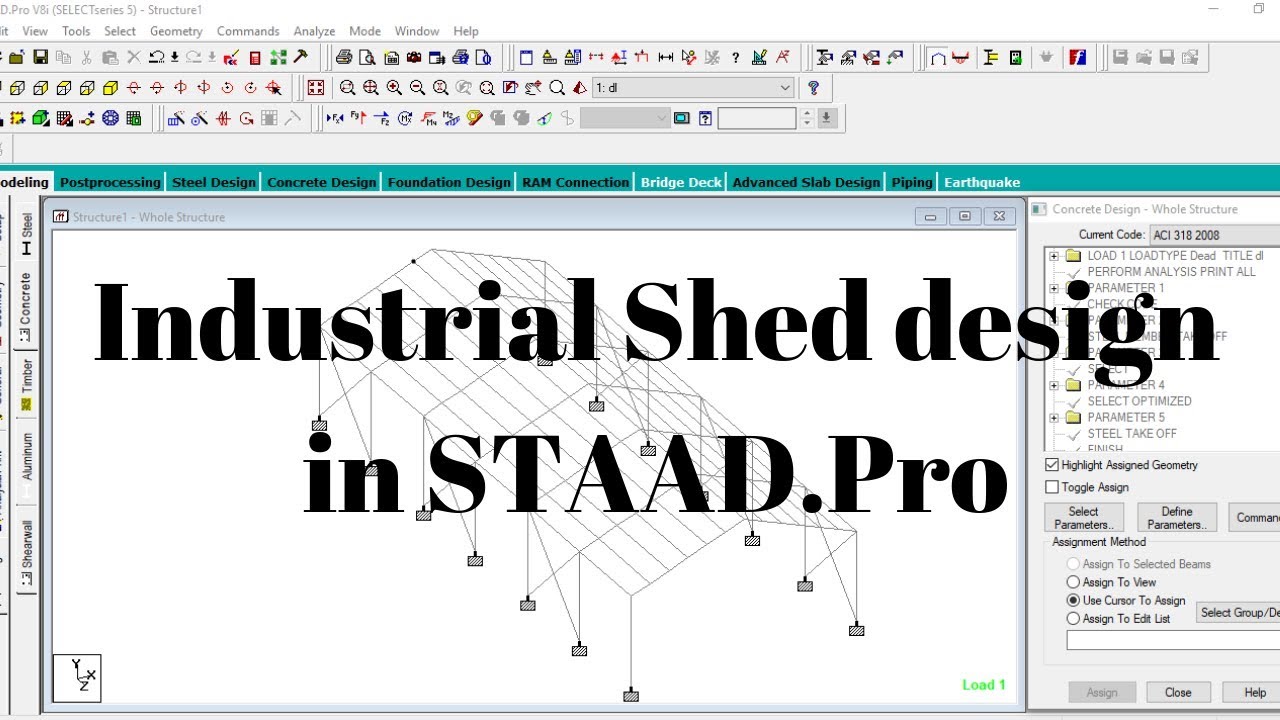The width and height of the screenshot is (1280, 720).
Task: Click the assignment list input field
Action: coord(1173,640)
